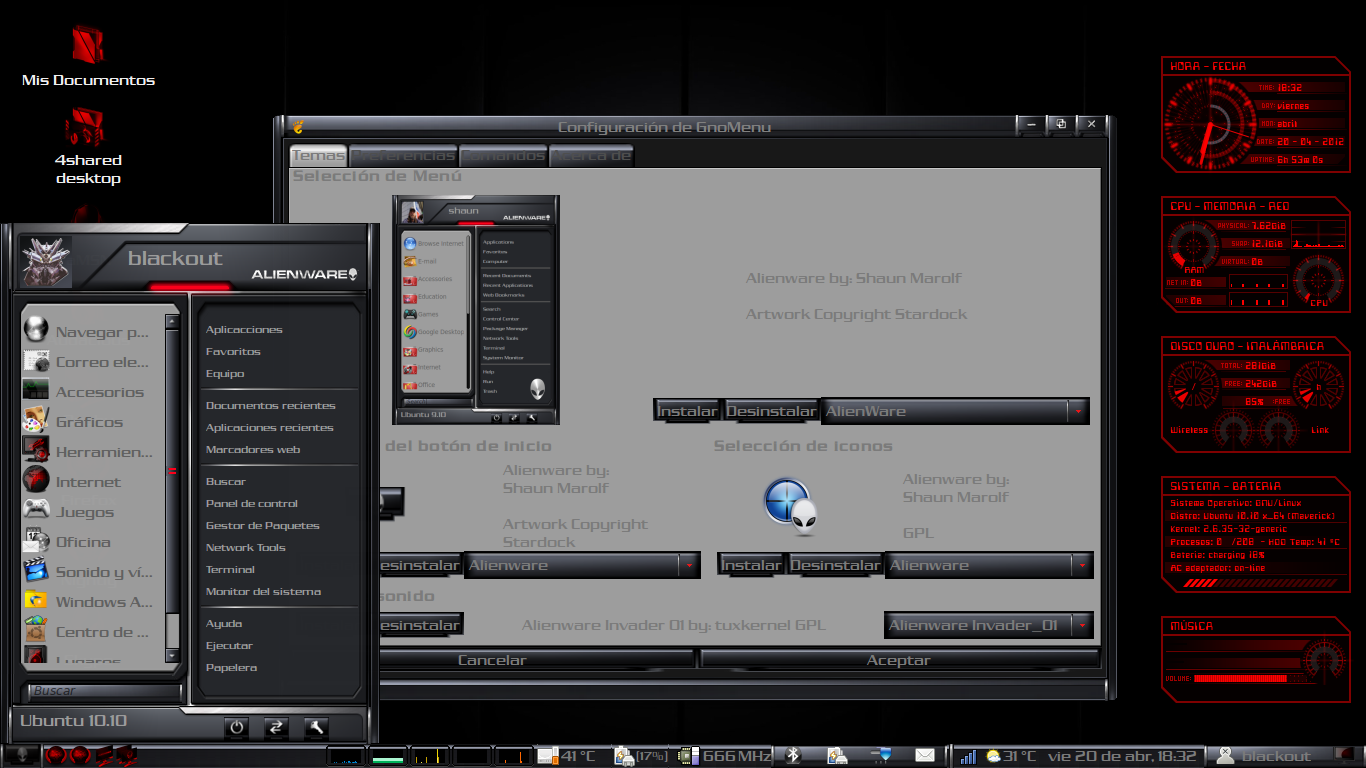Open Marcadores web
Screen dimensions: 1366x768
click(x=253, y=450)
